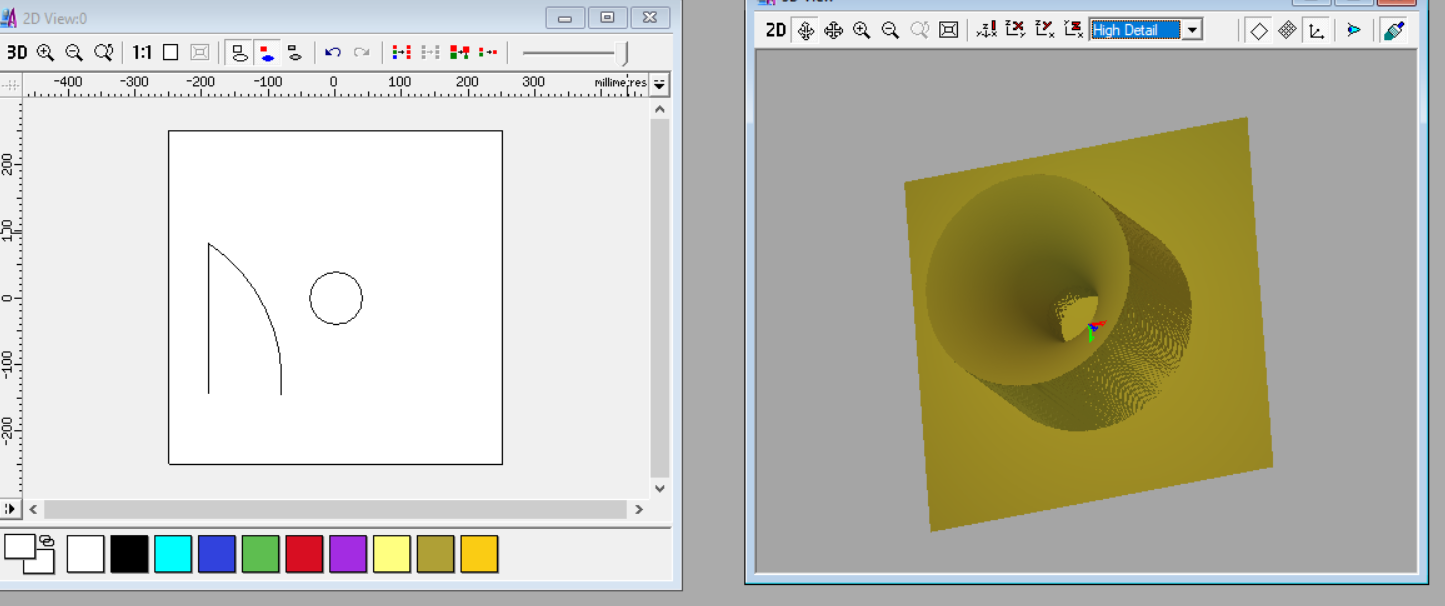Toggle bitmap-on-top display mode with blue shape
The image size is (1445, 606).
click(x=267, y=53)
